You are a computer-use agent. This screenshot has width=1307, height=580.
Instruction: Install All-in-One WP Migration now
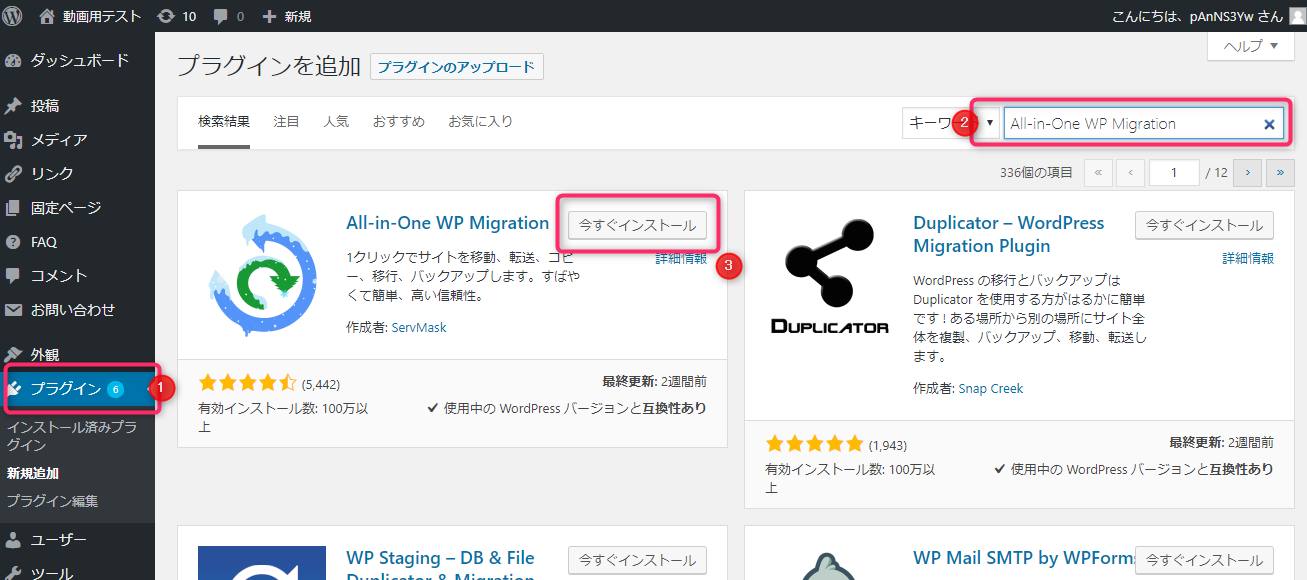pyautogui.click(x=638, y=225)
